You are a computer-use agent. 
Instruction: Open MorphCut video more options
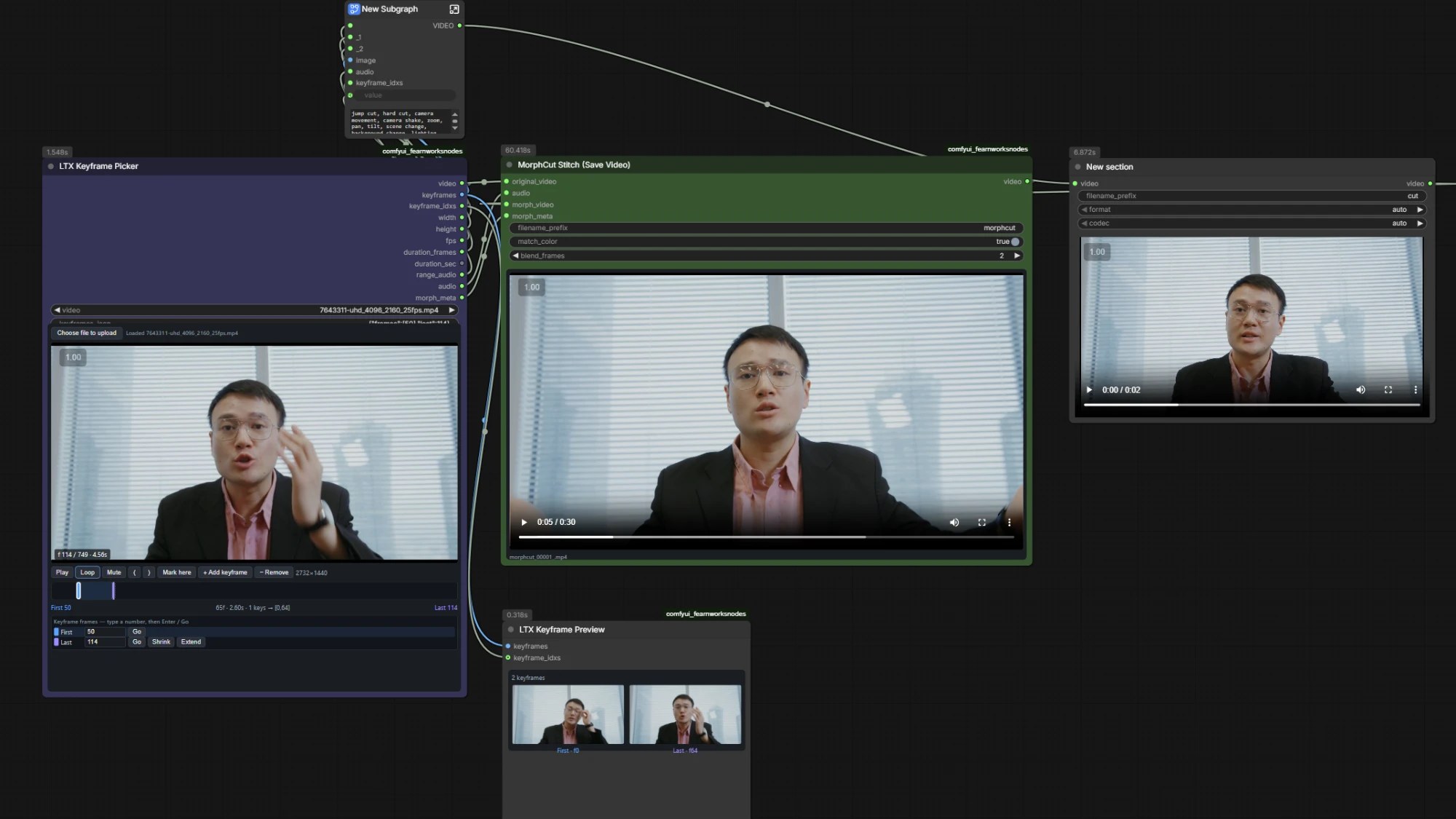1009,523
